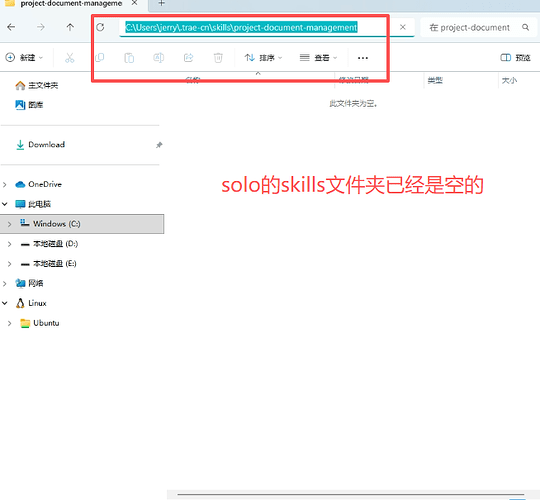Go back to the previous folder

click(x=11, y=27)
